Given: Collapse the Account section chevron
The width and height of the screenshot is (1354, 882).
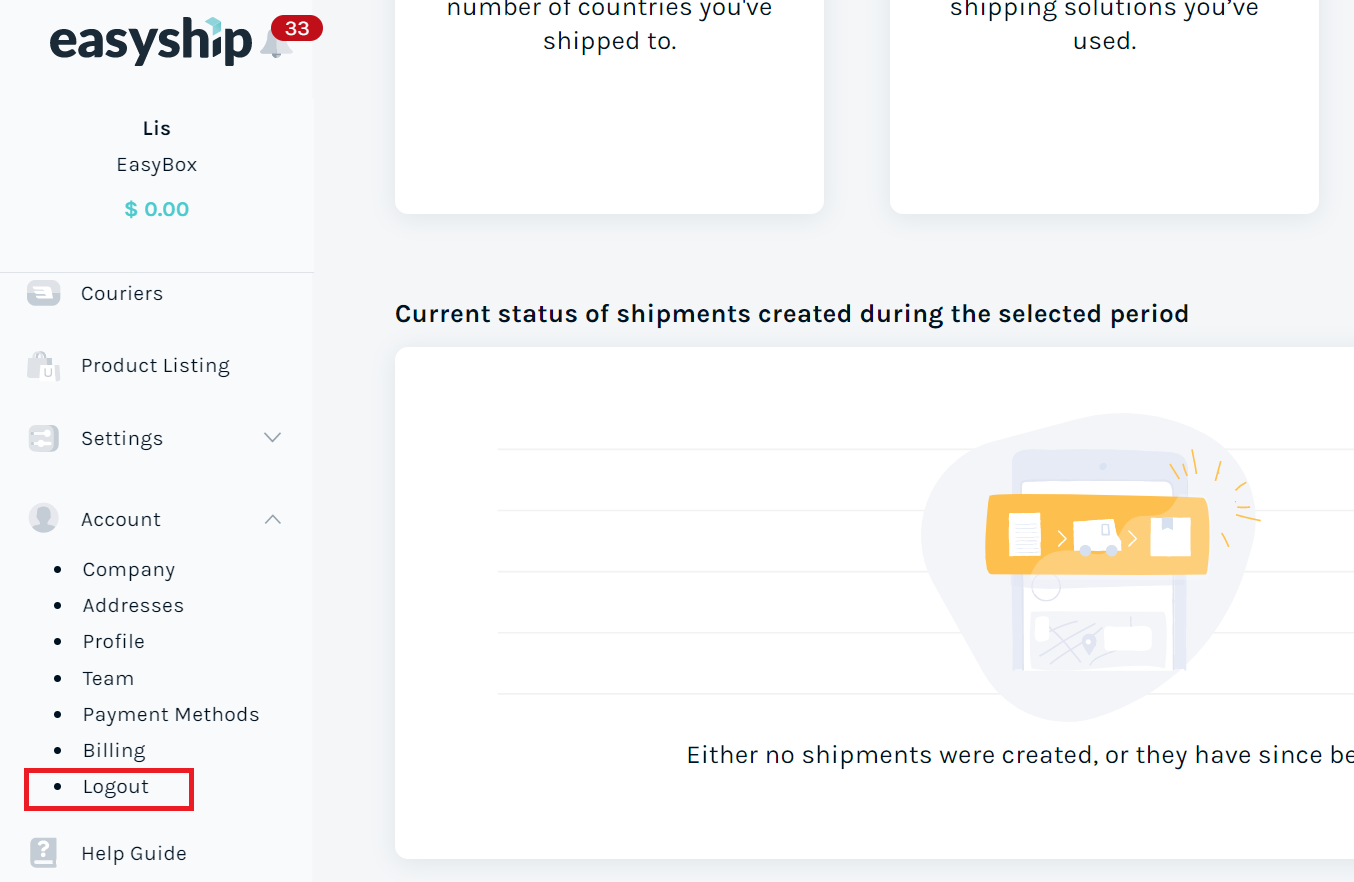Looking at the screenshot, I should pyautogui.click(x=272, y=519).
